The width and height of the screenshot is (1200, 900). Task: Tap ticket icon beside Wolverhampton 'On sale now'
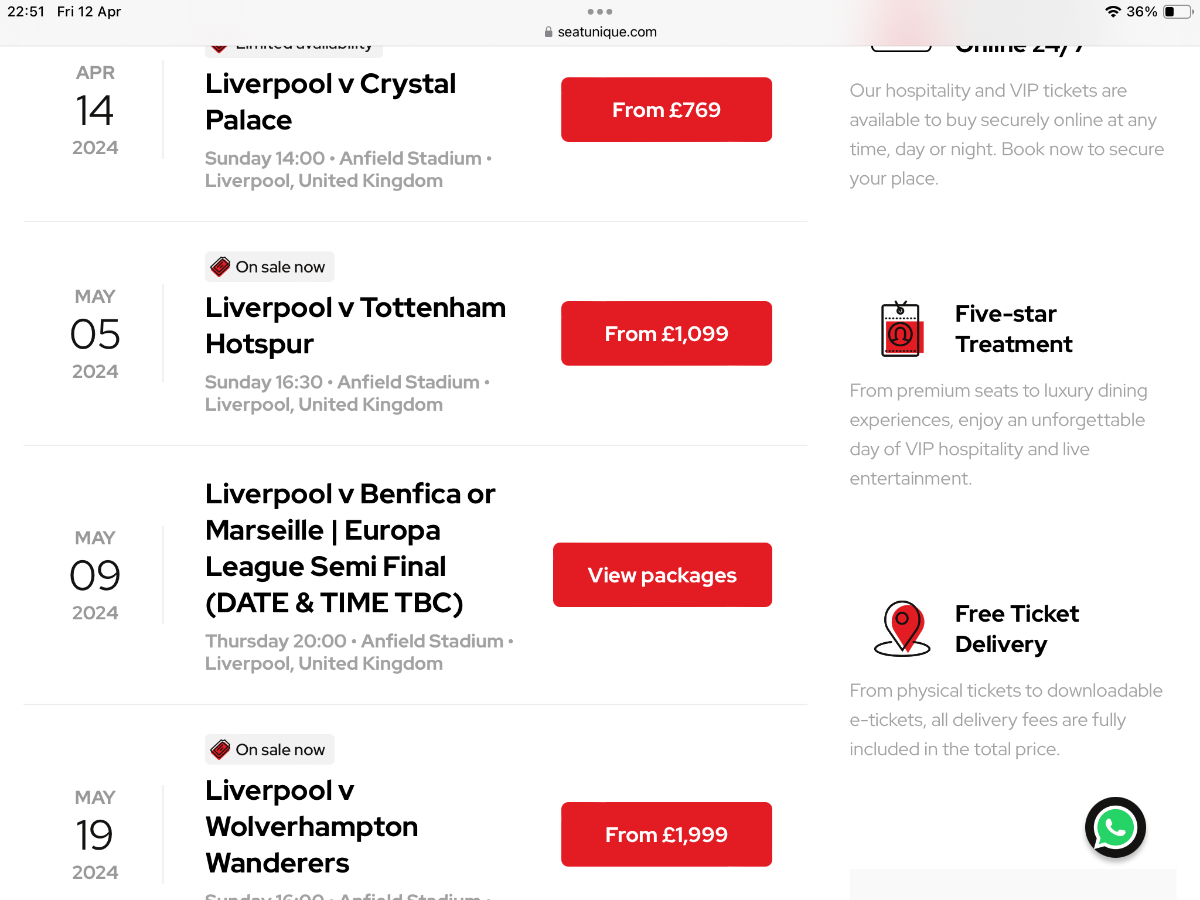220,750
